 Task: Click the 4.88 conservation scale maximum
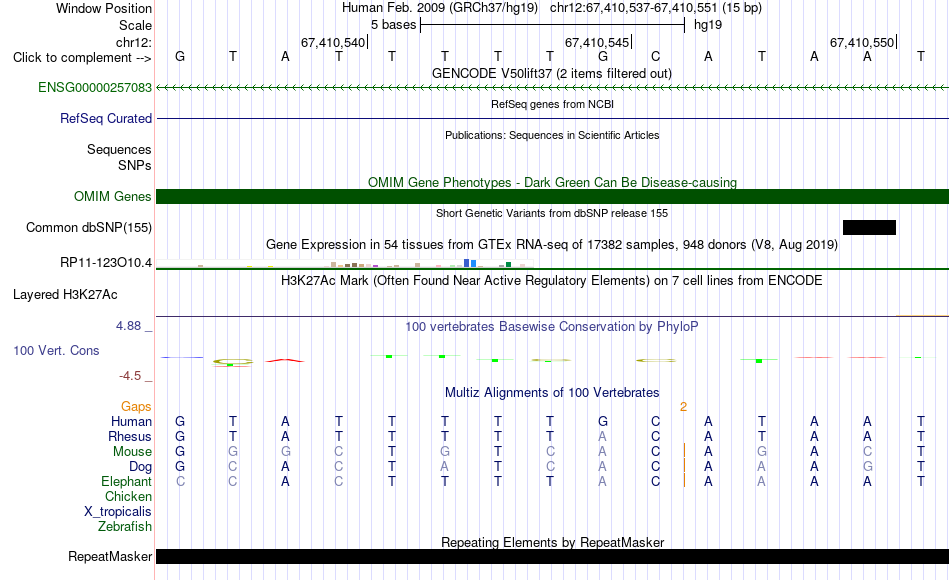point(128,326)
